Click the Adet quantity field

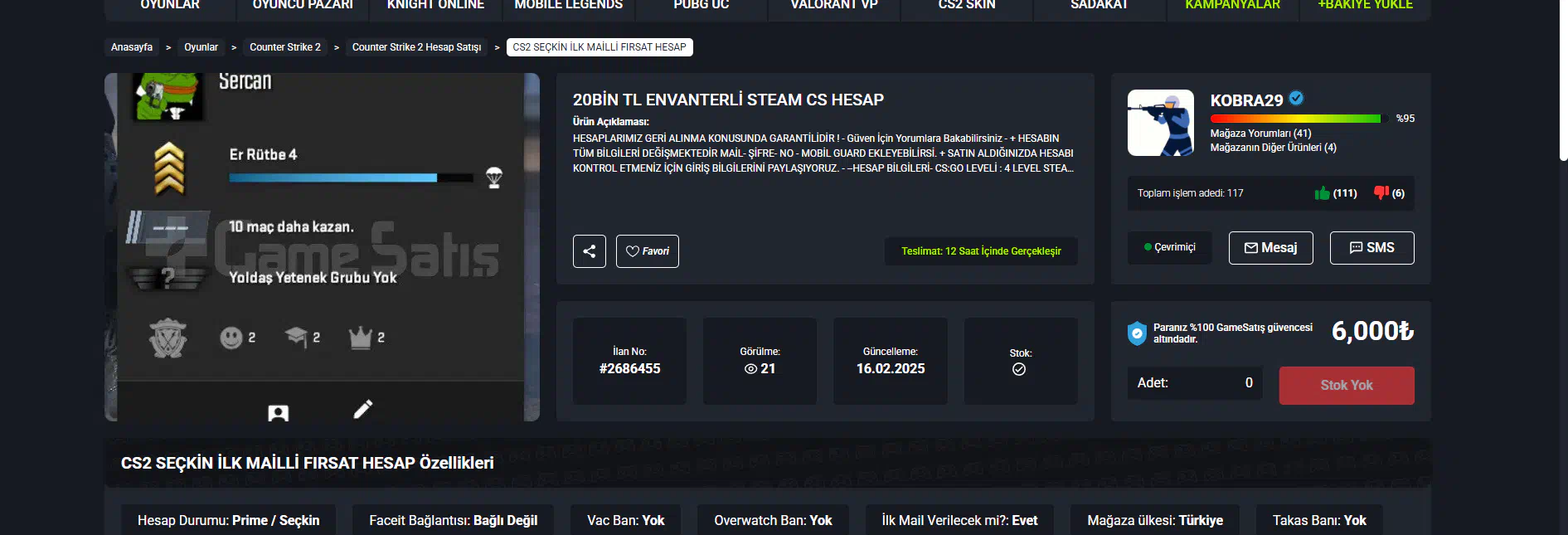coord(1195,383)
